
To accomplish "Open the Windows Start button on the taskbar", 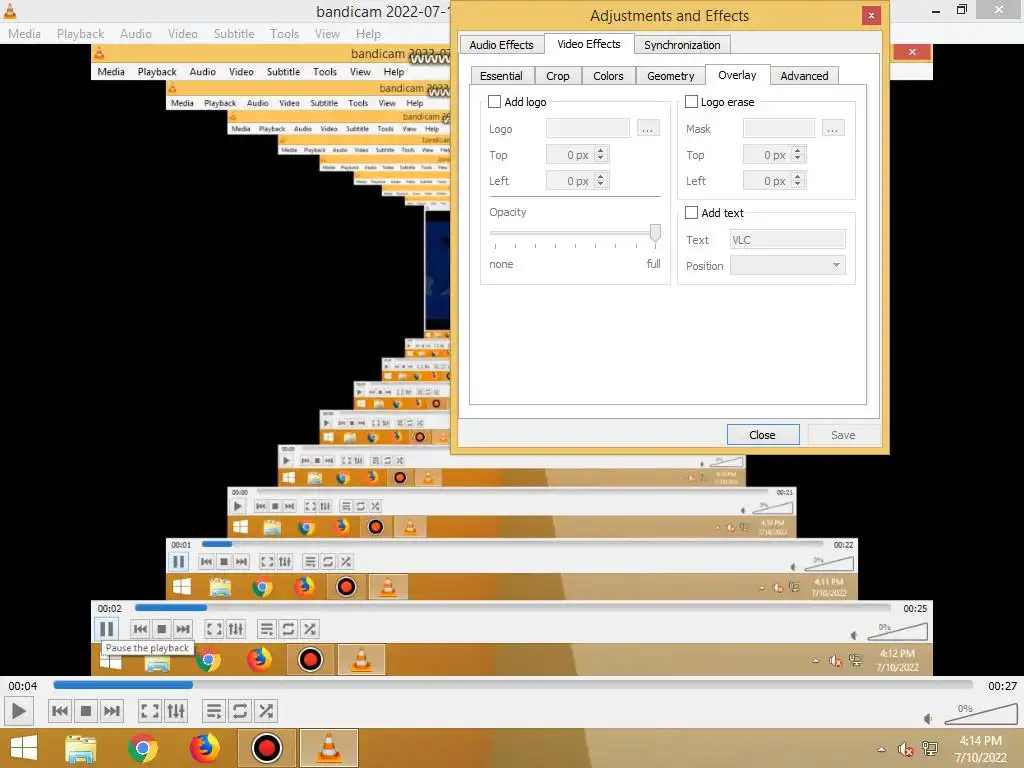I will click(24, 748).
